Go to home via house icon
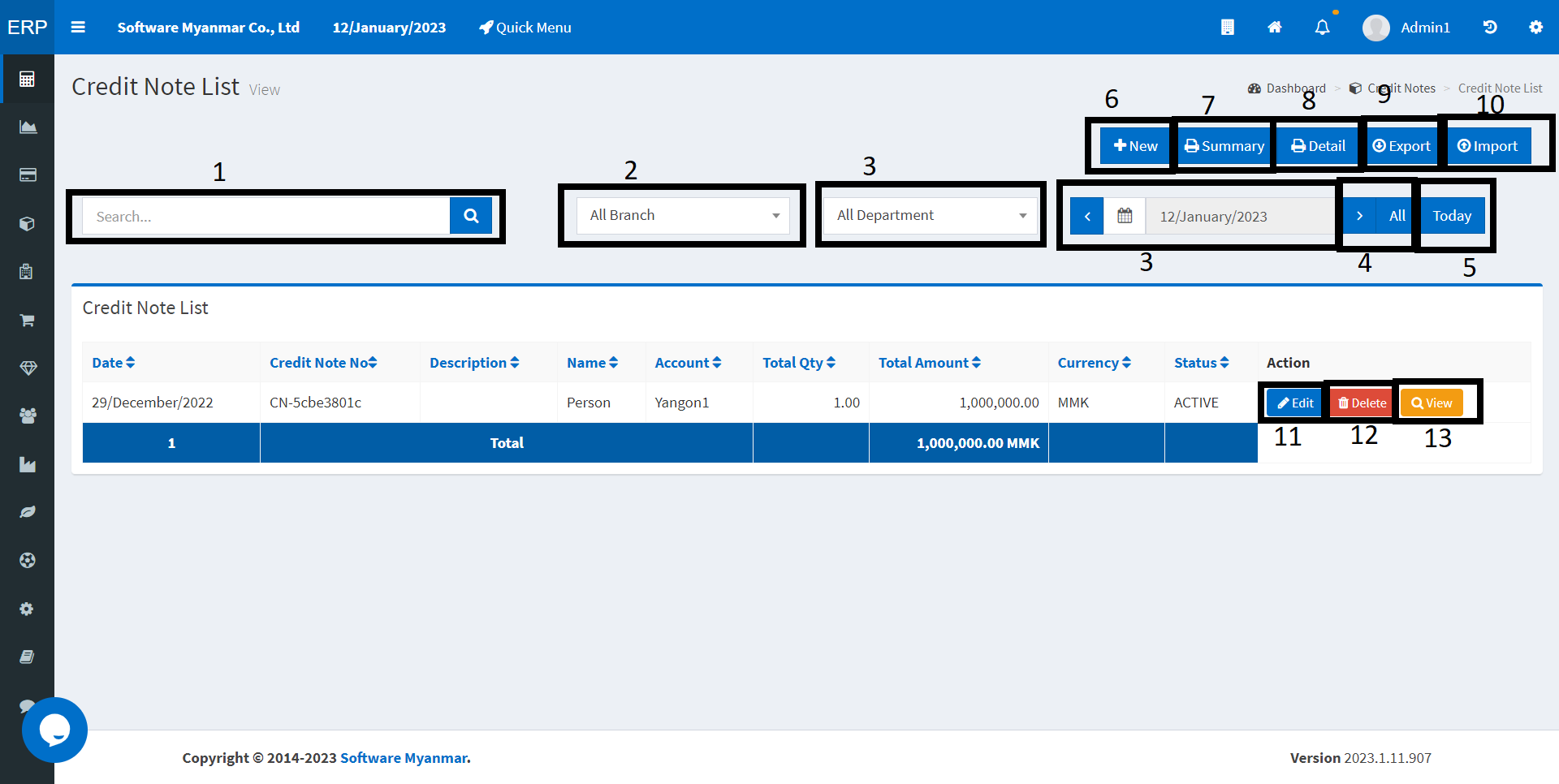The height and width of the screenshot is (784, 1559). pyautogui.click(x=1275, y=28)
